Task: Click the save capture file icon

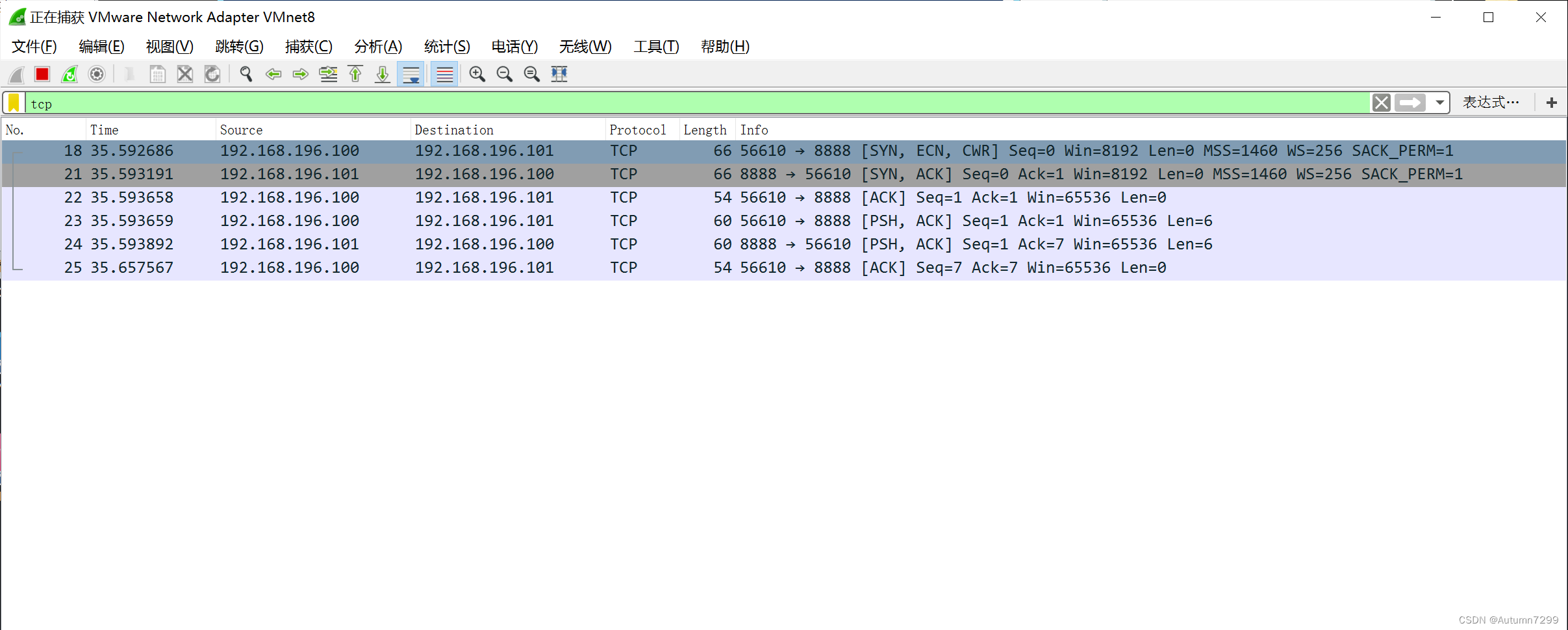Action: 157,75
